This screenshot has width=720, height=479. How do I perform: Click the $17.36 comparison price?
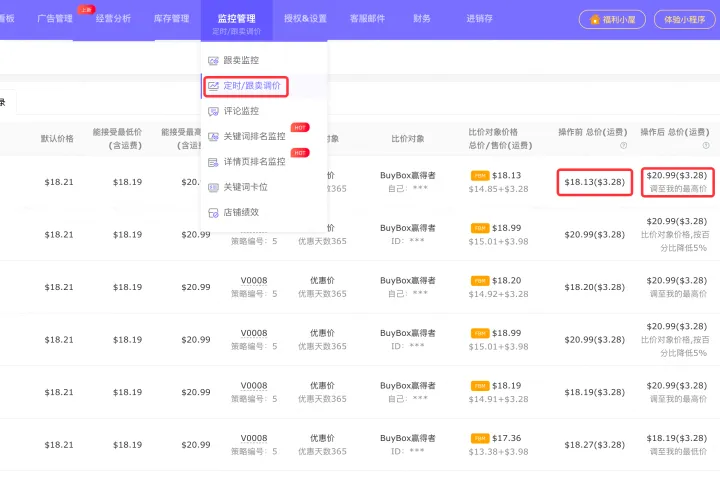[x=506, y=439]
